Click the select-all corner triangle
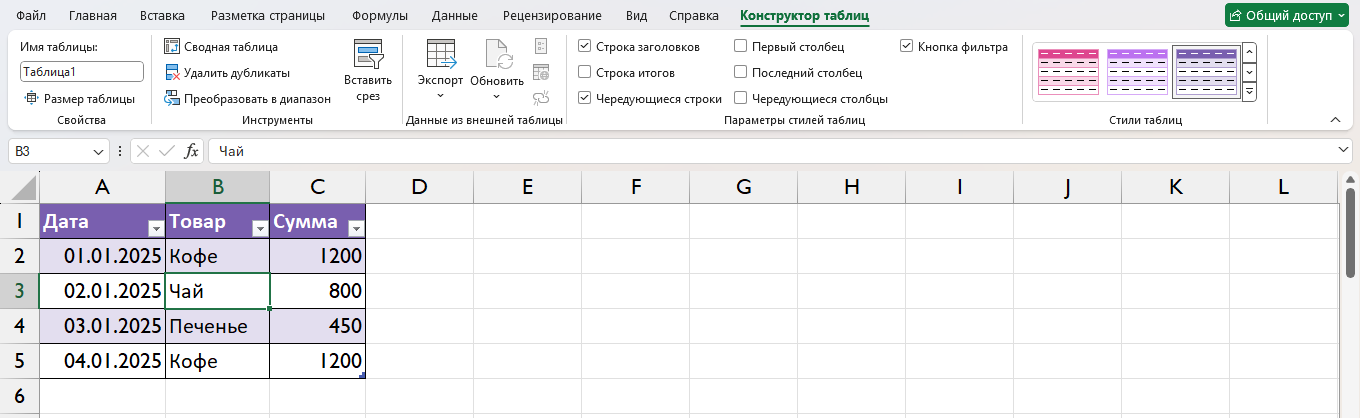The image size is (1360, 418). [x=24, y=190]
